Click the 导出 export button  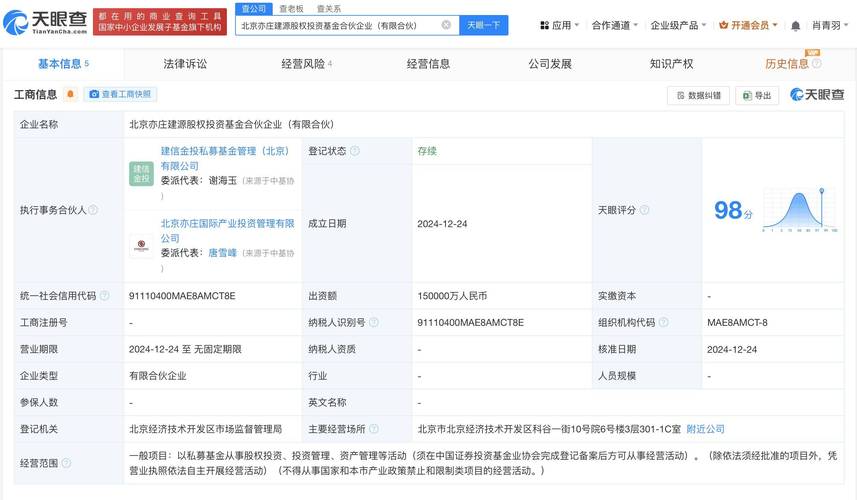[x=757, y=96]
